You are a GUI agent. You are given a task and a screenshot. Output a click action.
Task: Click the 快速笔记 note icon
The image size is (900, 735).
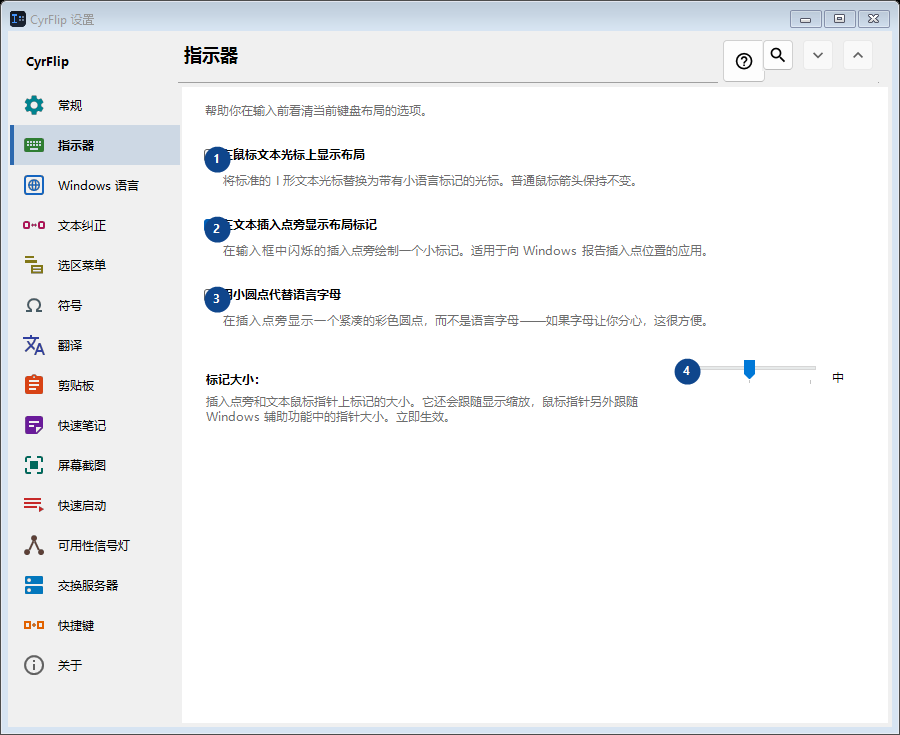[34, 425]
